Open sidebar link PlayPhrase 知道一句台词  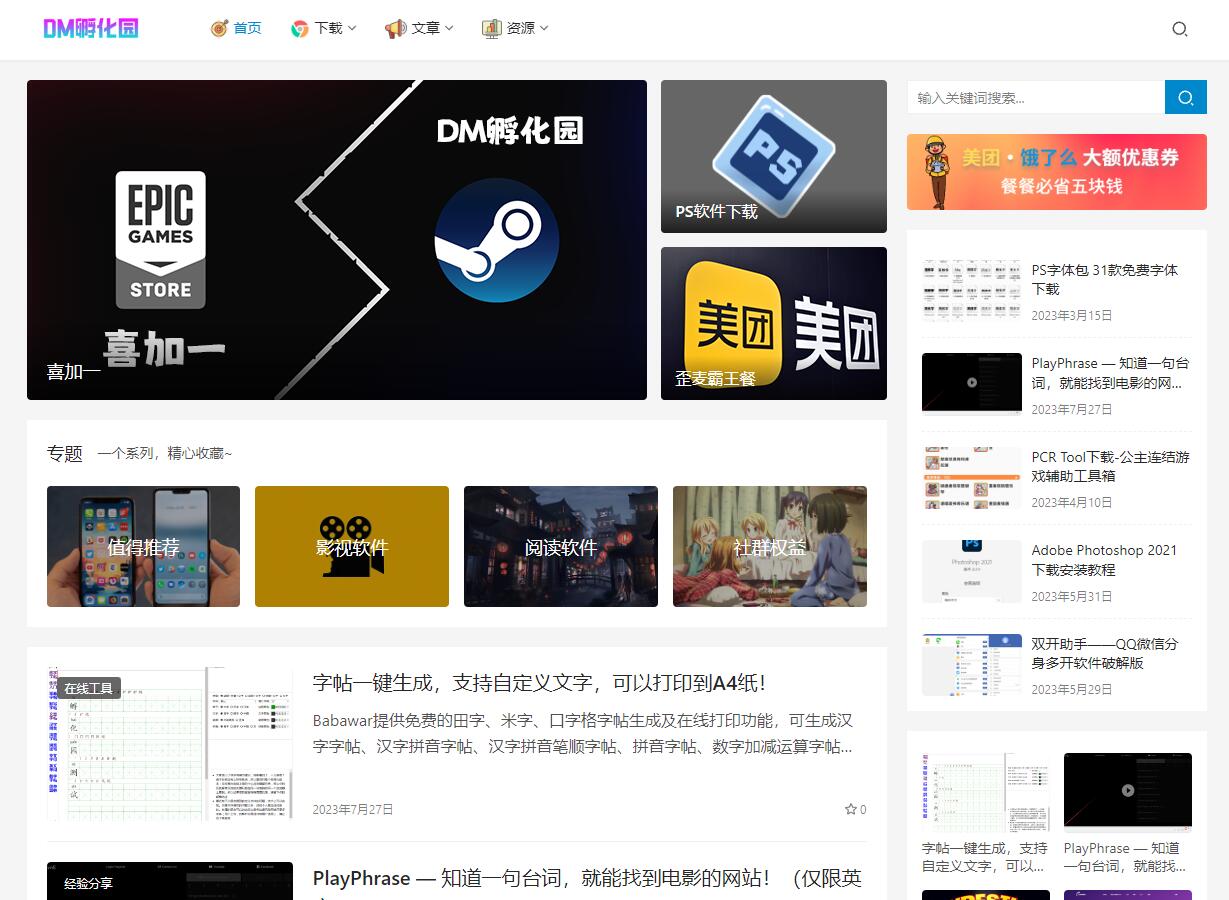pos(1110,373)
